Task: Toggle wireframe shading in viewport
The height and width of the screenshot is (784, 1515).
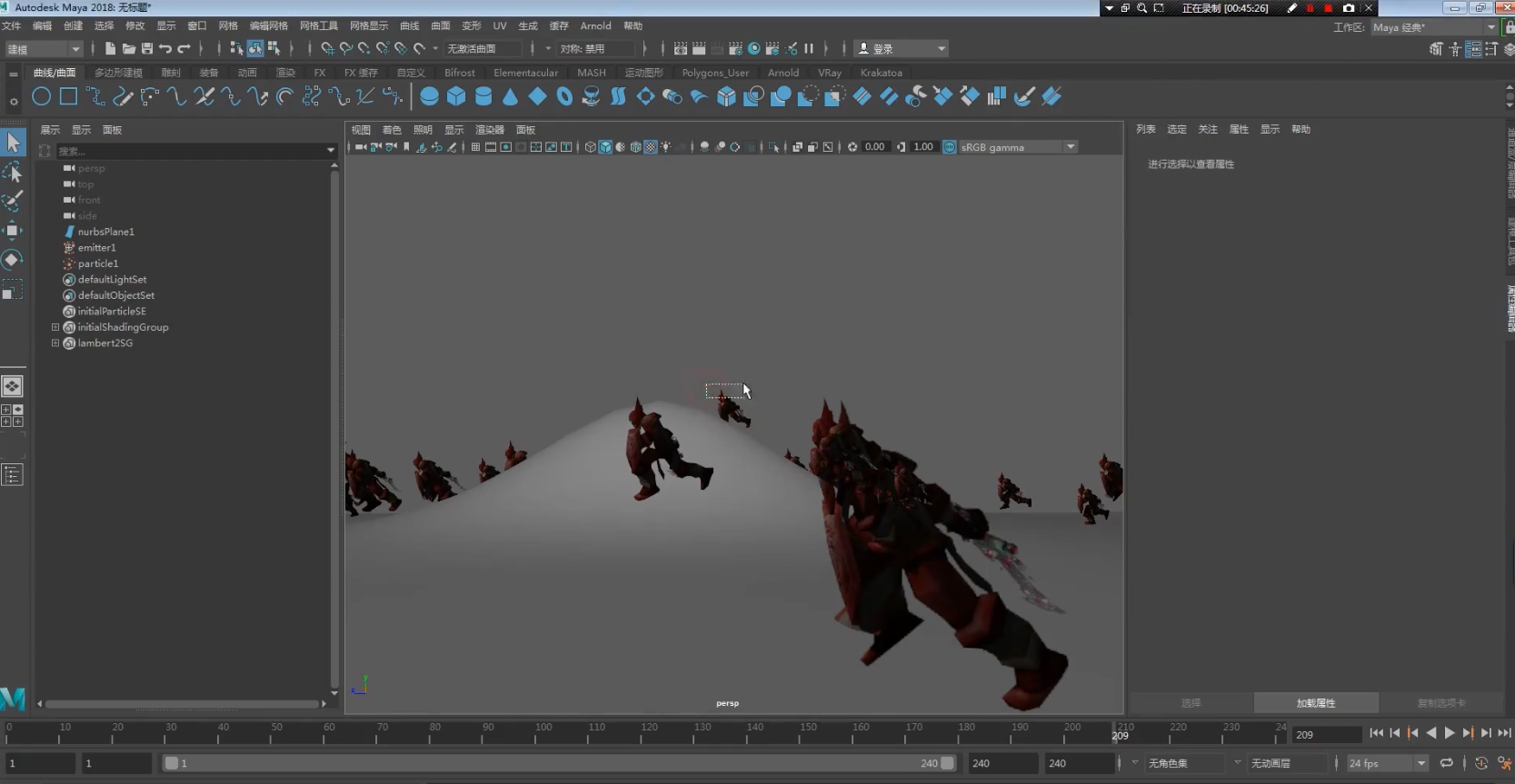Action: click(590, 147)
